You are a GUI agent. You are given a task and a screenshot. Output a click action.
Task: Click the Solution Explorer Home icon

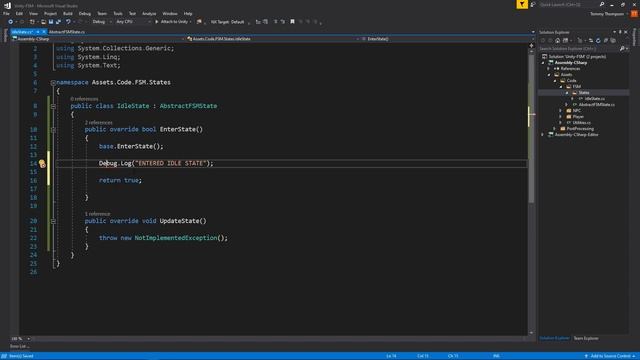click(x=558, y=40)
